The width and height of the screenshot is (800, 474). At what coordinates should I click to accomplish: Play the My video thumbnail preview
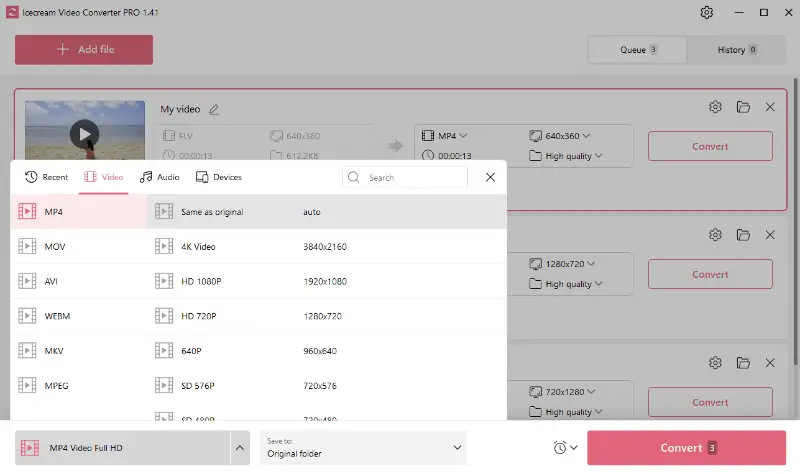85,134
